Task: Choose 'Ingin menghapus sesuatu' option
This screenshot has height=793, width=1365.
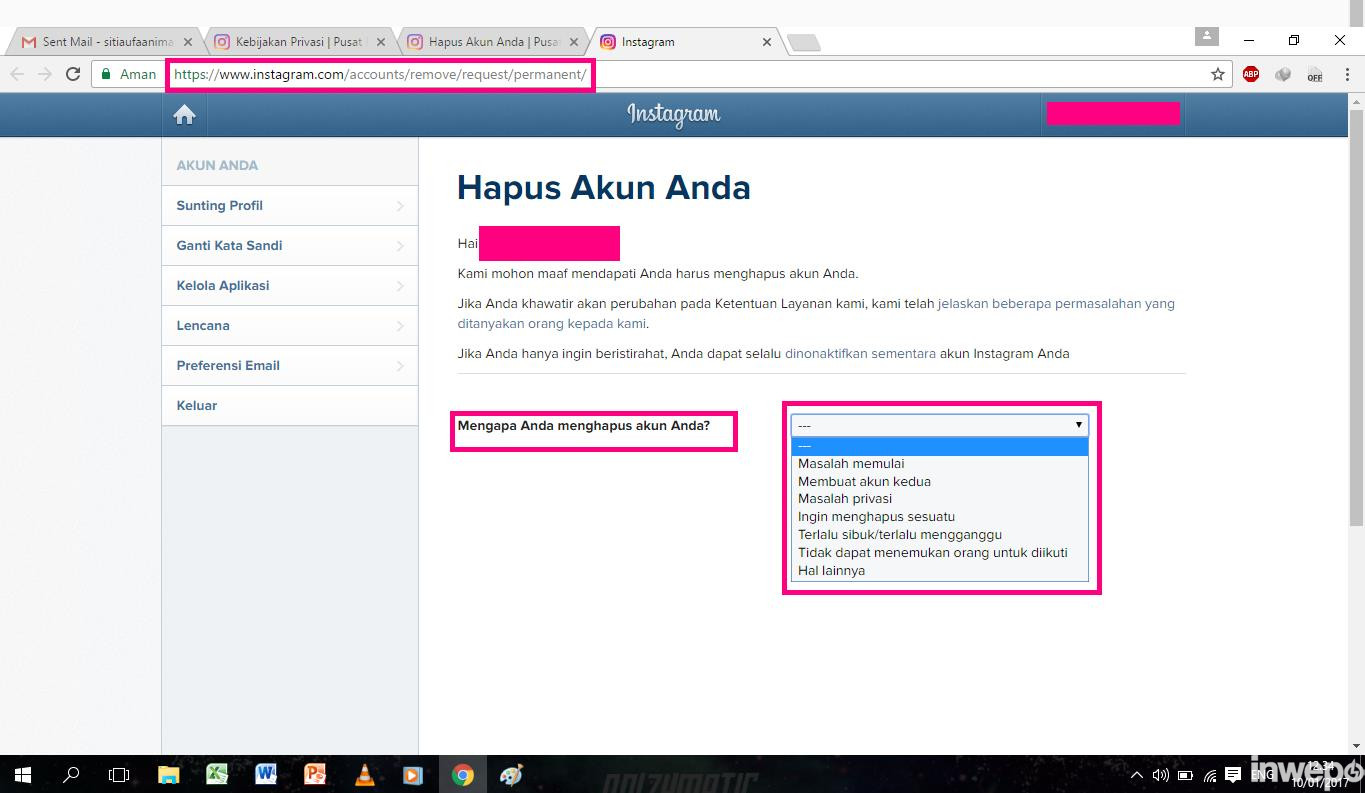Action: [x=939, y=516]
